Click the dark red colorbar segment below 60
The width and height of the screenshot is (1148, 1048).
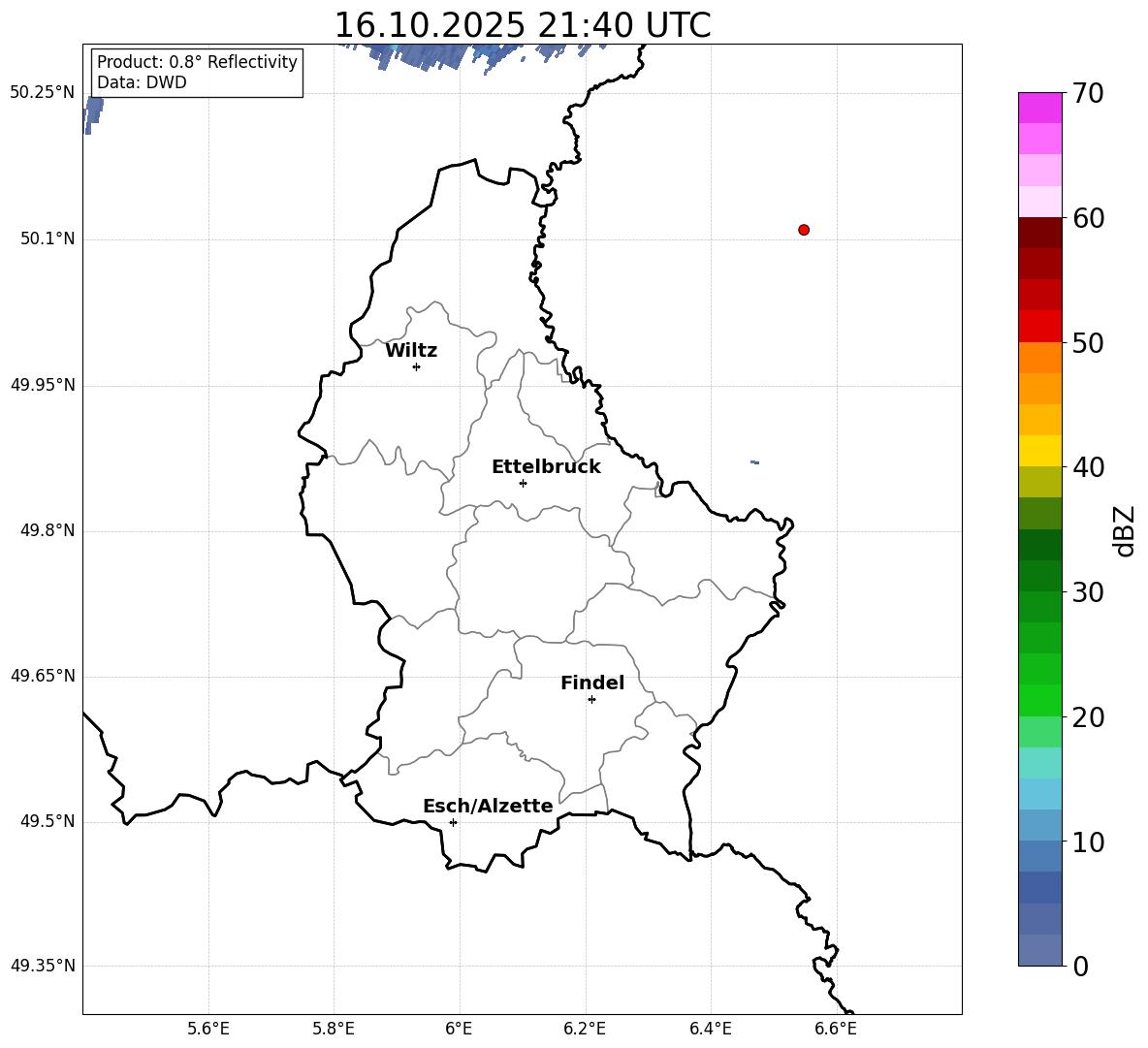1039,233
